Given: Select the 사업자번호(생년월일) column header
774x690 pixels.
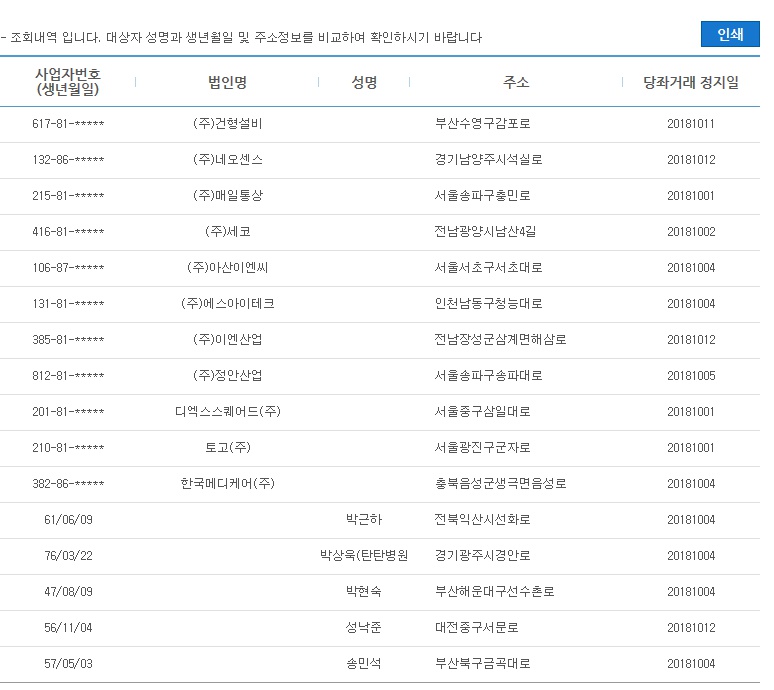Looking at the screenshot, I should [x=68, y=82].
